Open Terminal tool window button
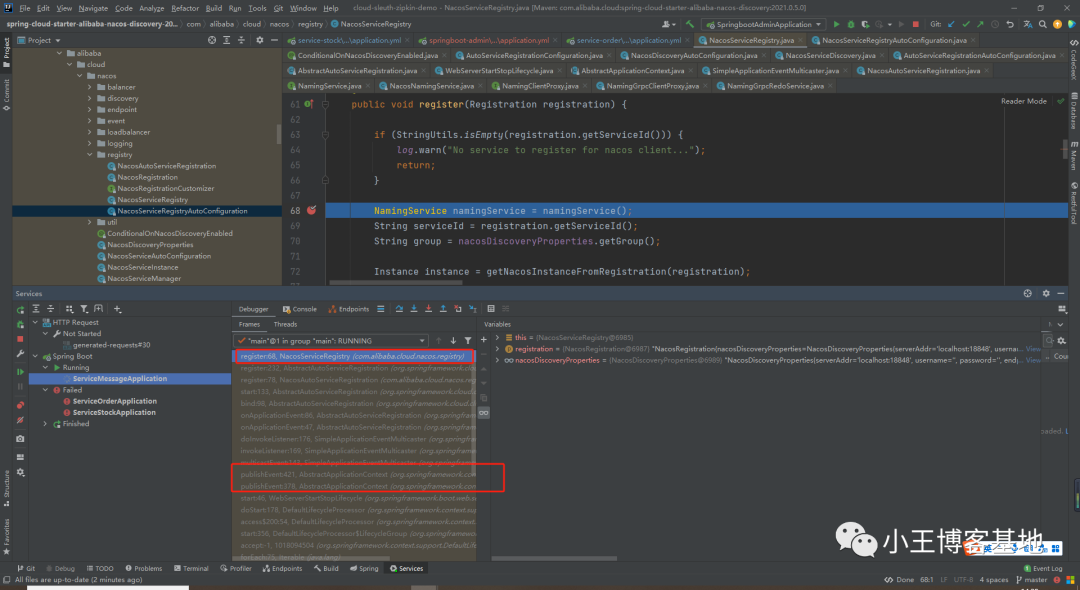 tap(191, 569)
